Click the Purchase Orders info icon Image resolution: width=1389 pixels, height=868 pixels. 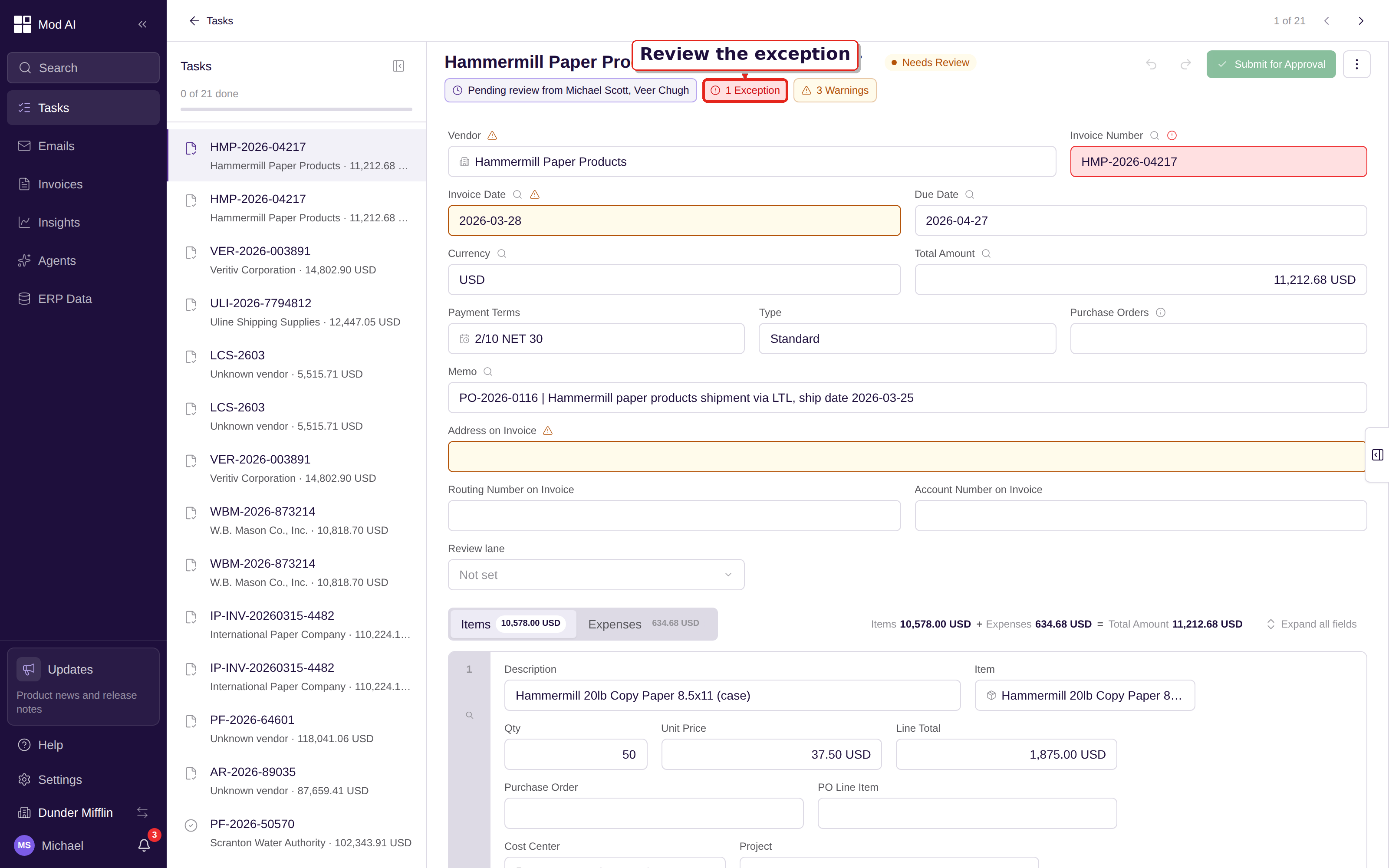tap(1161, 313)
